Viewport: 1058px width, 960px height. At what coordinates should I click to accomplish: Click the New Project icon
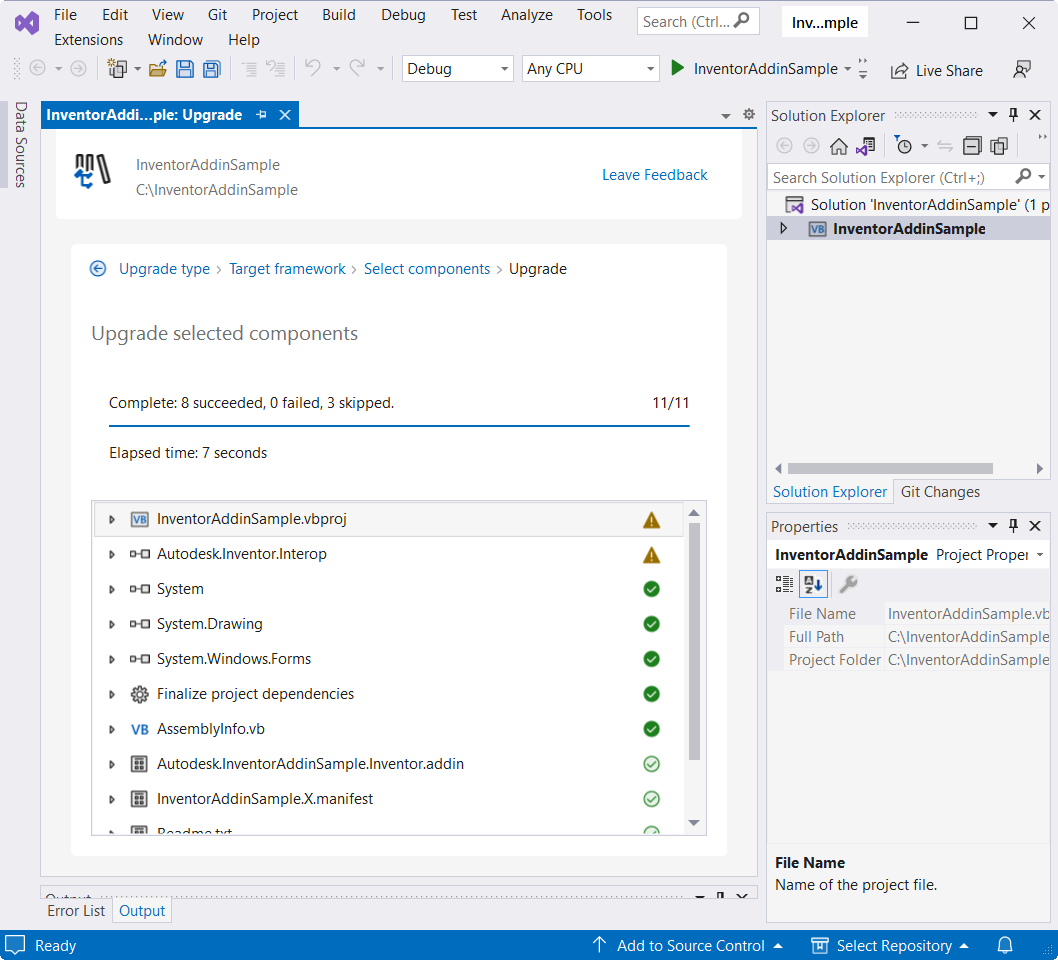coord(117,69)
